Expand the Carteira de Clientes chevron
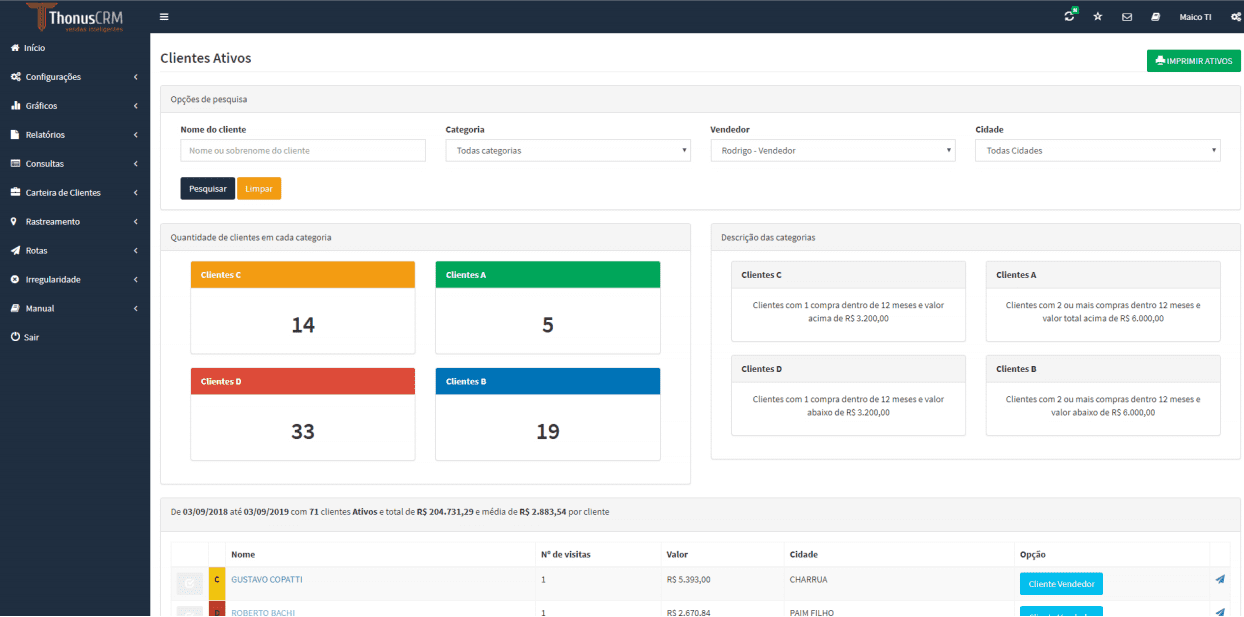The image size is (1244, 617). pyautogui.click(x=135, y=193)
